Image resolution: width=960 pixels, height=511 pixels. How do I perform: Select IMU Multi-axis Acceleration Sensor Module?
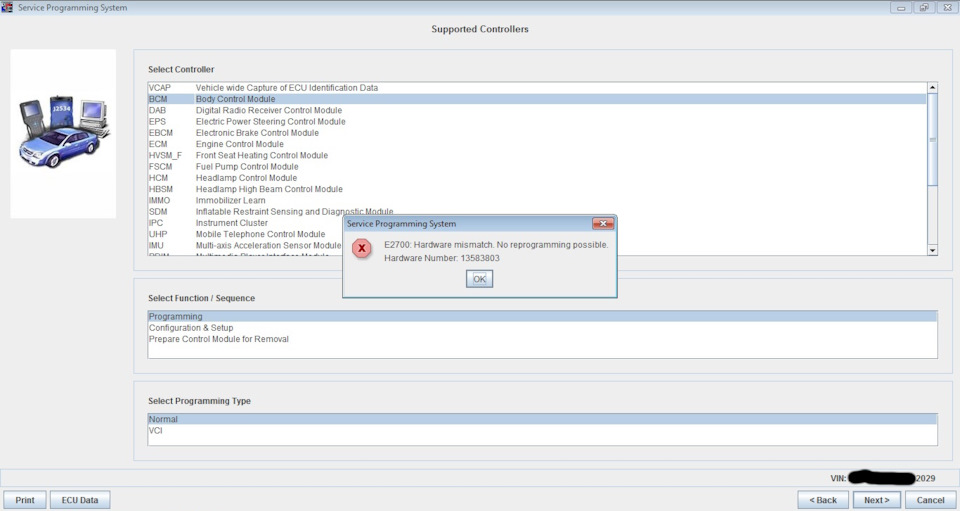pyautogui.click(x=245, y=245)
